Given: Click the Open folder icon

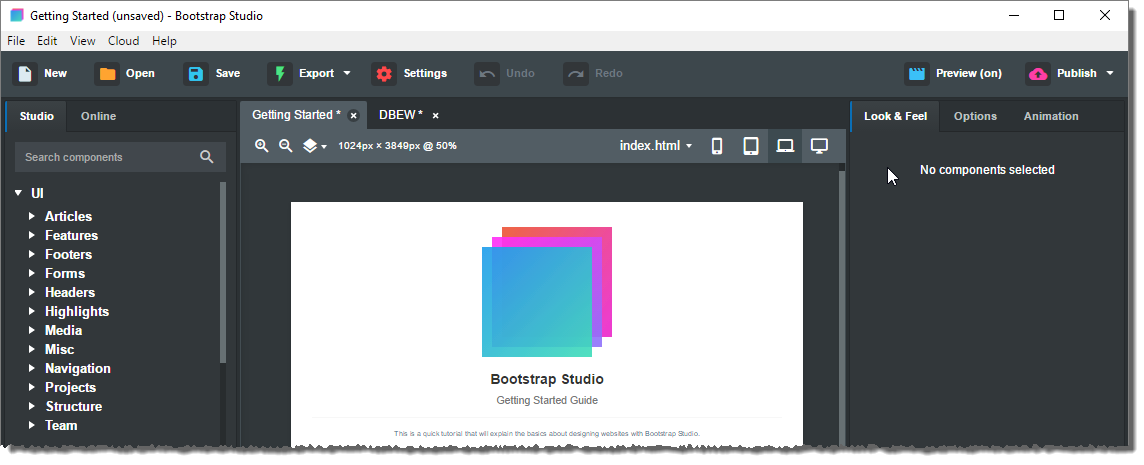Looking at the screenshot, I should click(x=107, y=74).
